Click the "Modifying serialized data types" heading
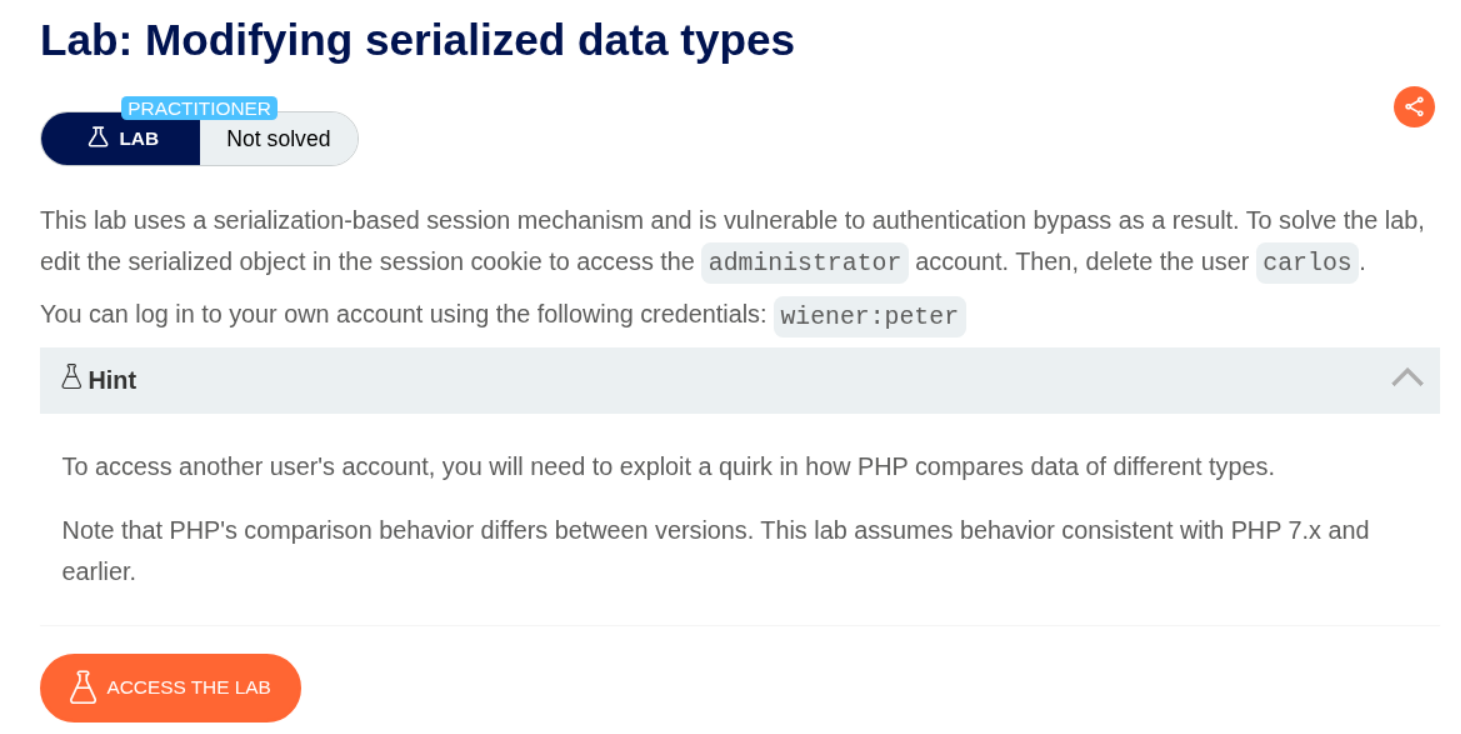The height and width of the screenshot is (734, 1461). pyautogui.click(x=417, y=41)
